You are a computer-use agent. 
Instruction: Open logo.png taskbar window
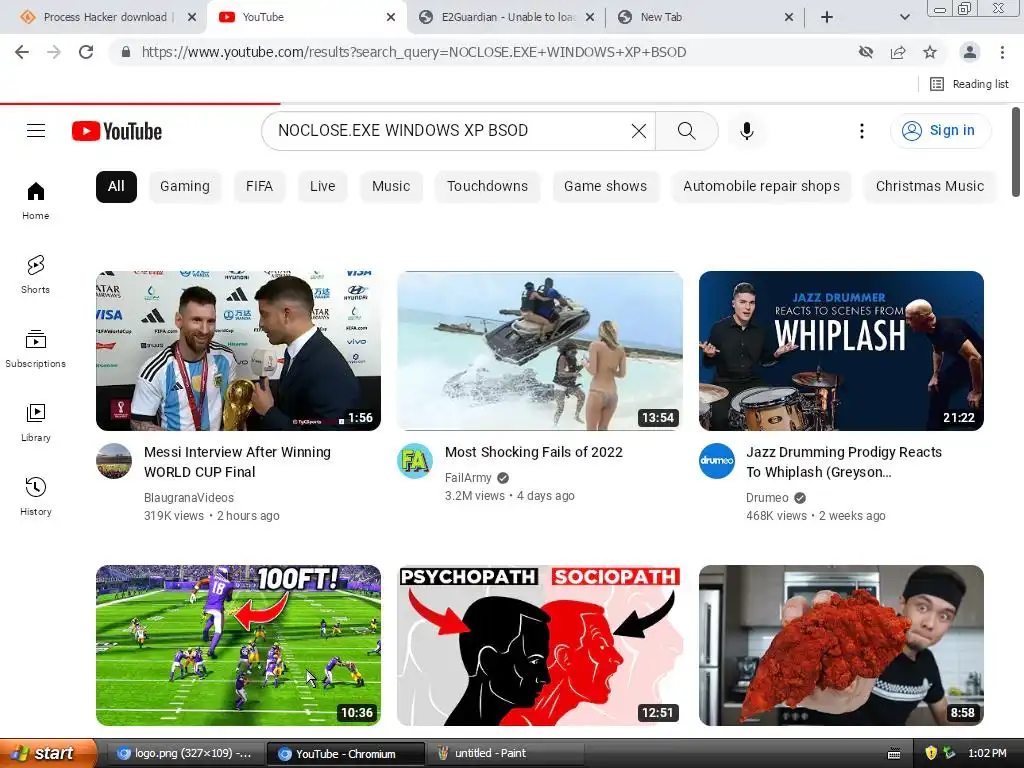click(x=185, y=754)
